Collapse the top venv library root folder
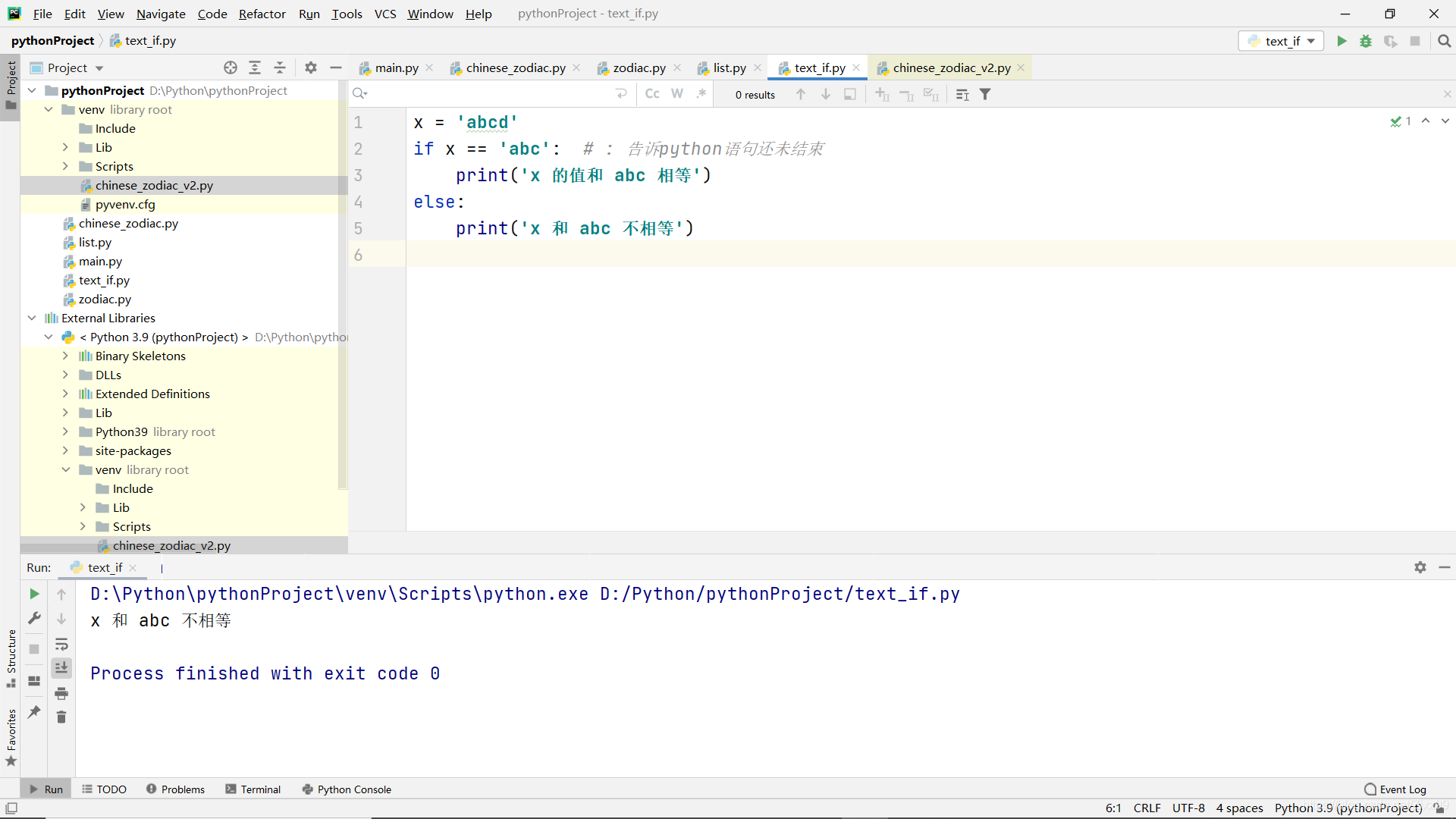The image size is (1456, 819). tap(49, 109)
